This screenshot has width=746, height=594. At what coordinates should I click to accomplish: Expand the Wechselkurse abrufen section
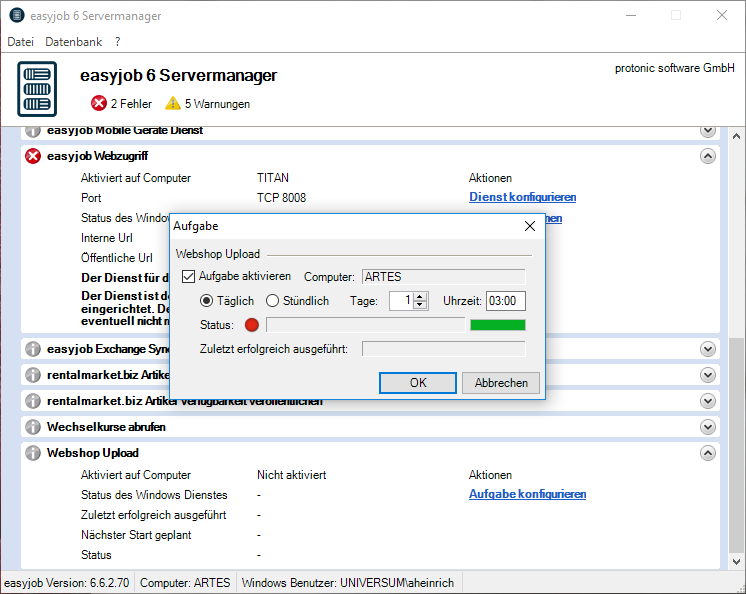click(708, 427)
